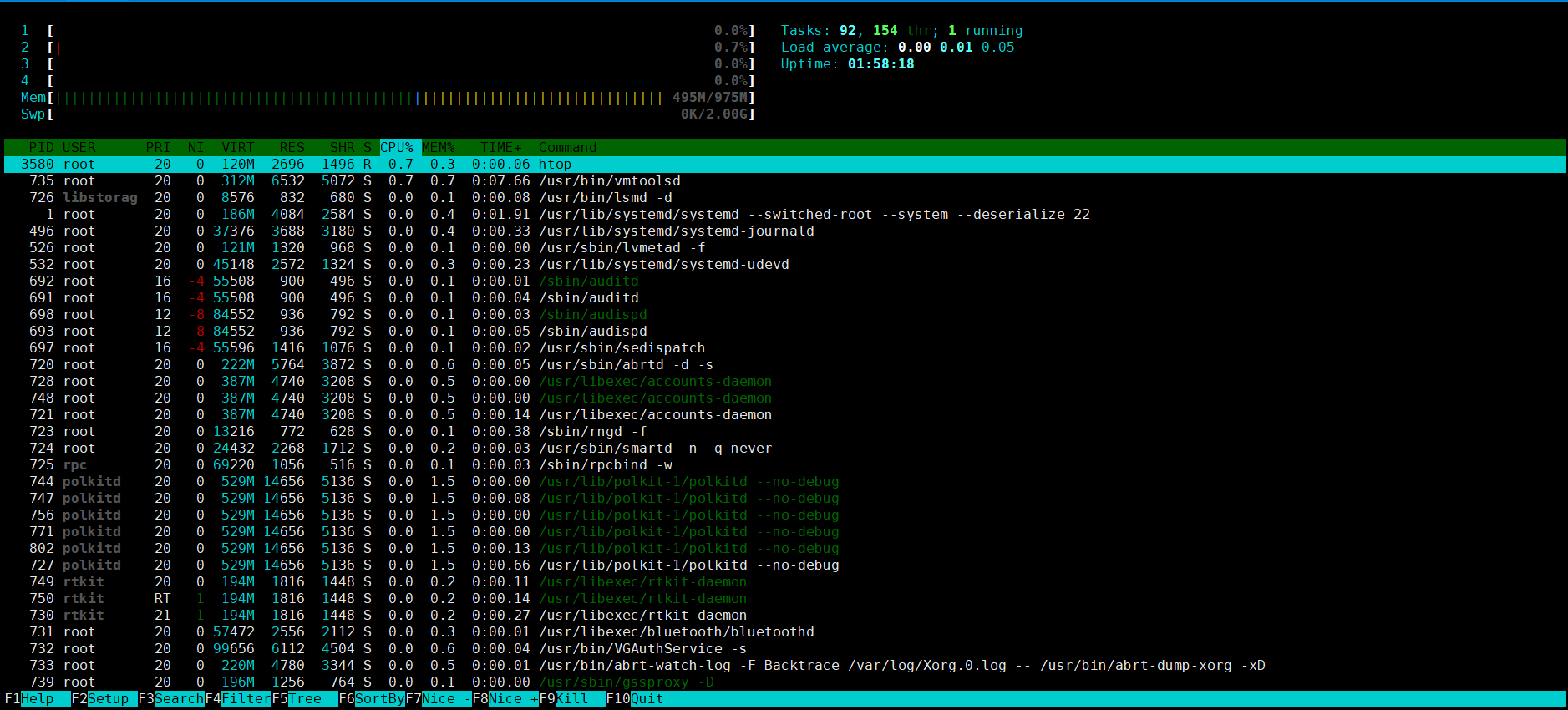Click the PRI column header
Image resolution: width=1568 pixels, height=710 pixels.
[x=158, y=148]
